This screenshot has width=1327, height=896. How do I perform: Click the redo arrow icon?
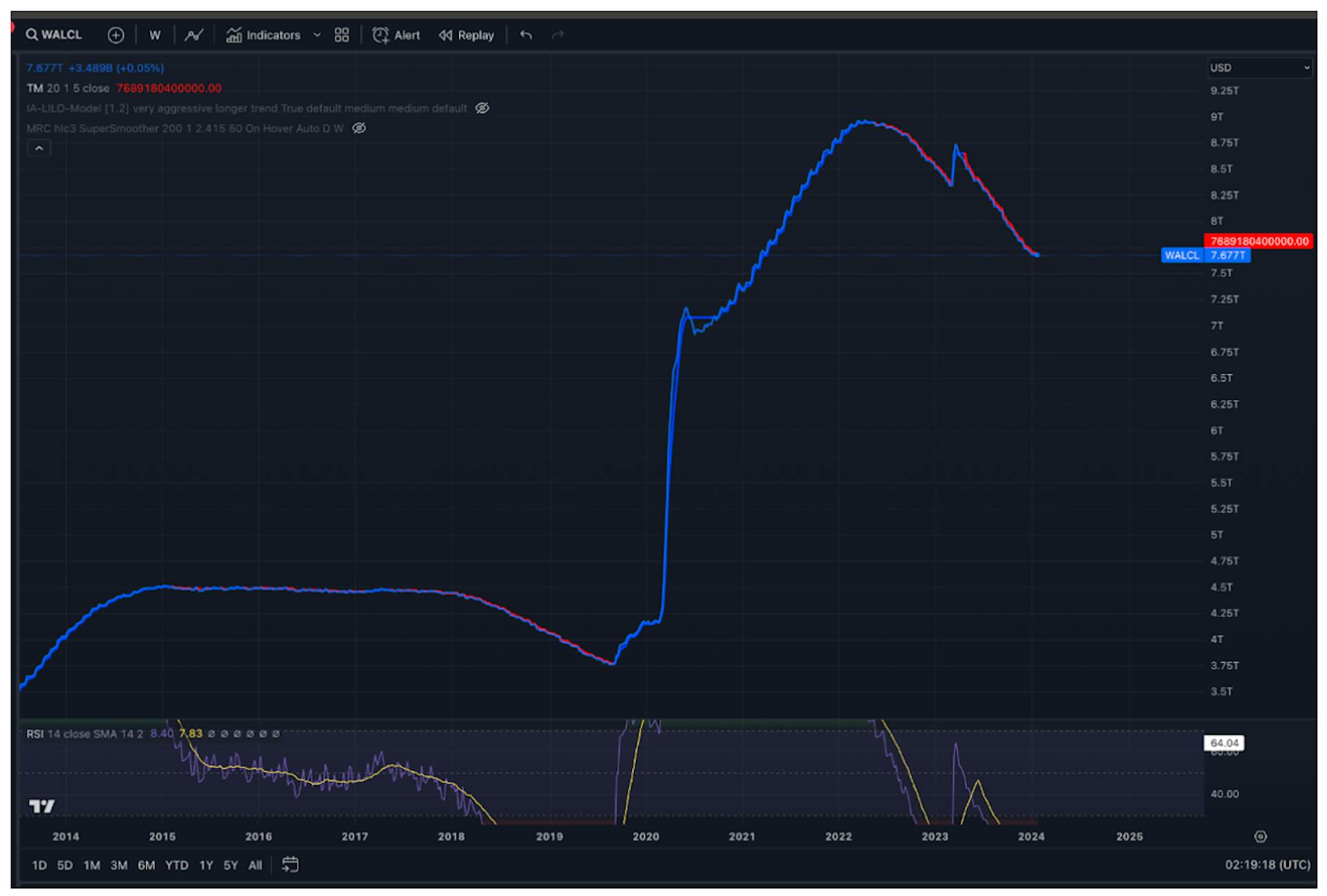[558, 35]
